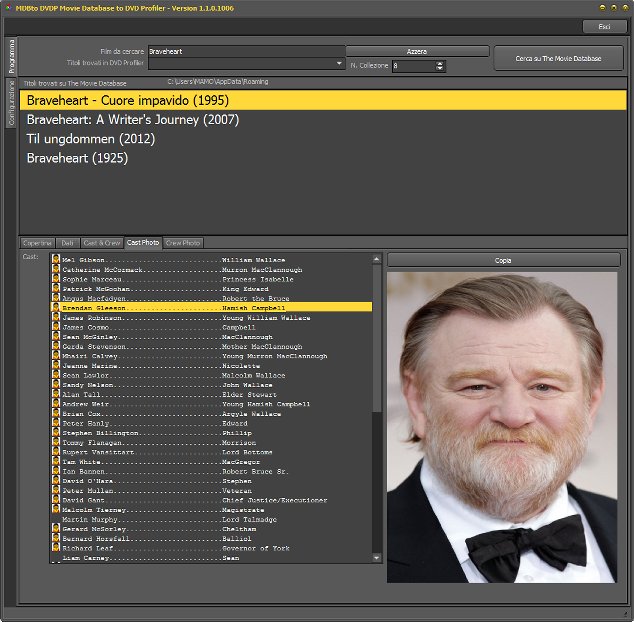Click the cast list scroll up arrow
The width and height of the screenshot is (634, 622).
click(x=376, y=259)
